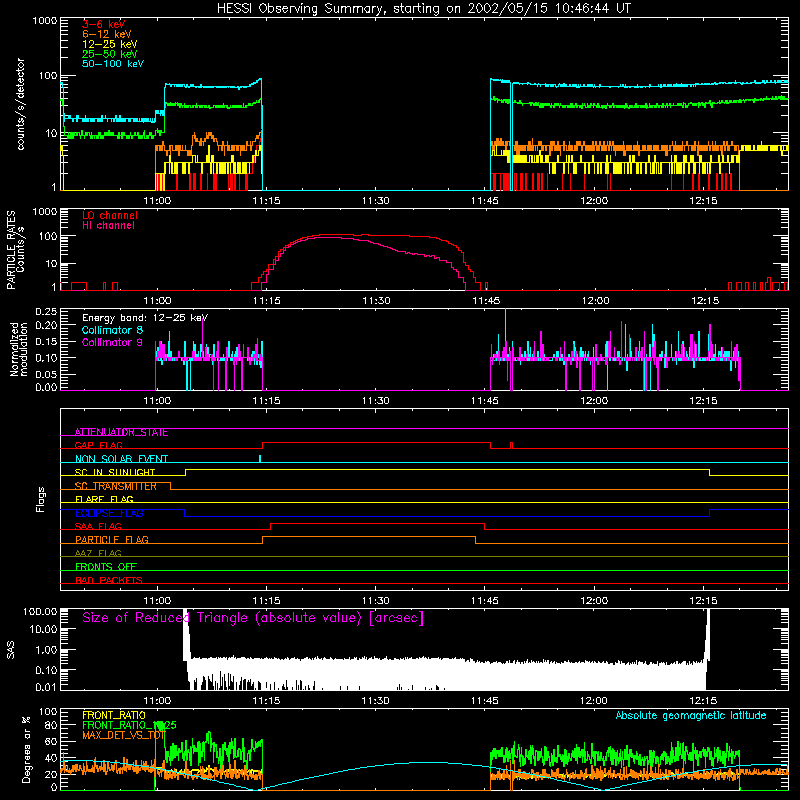800x800 pixels.
Task: Click 11:00 under the counts/s/detector plot
Action: pyautogui.click(x=157, y=201)
